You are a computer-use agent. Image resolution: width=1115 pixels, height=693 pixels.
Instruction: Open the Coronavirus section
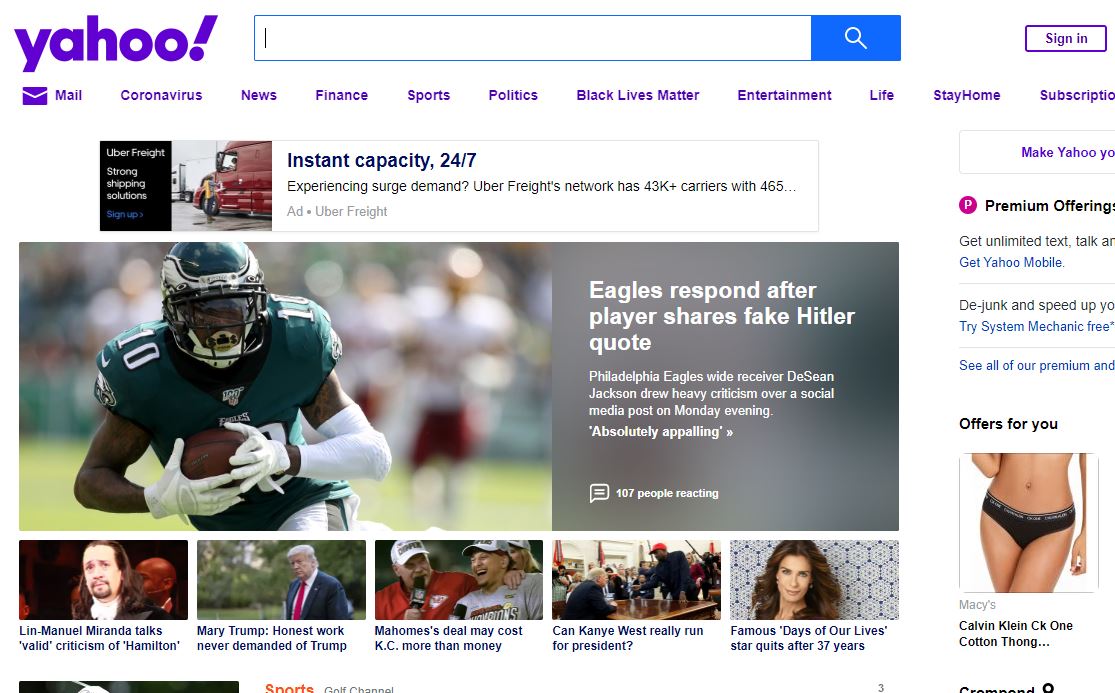[x=161, y=95]
